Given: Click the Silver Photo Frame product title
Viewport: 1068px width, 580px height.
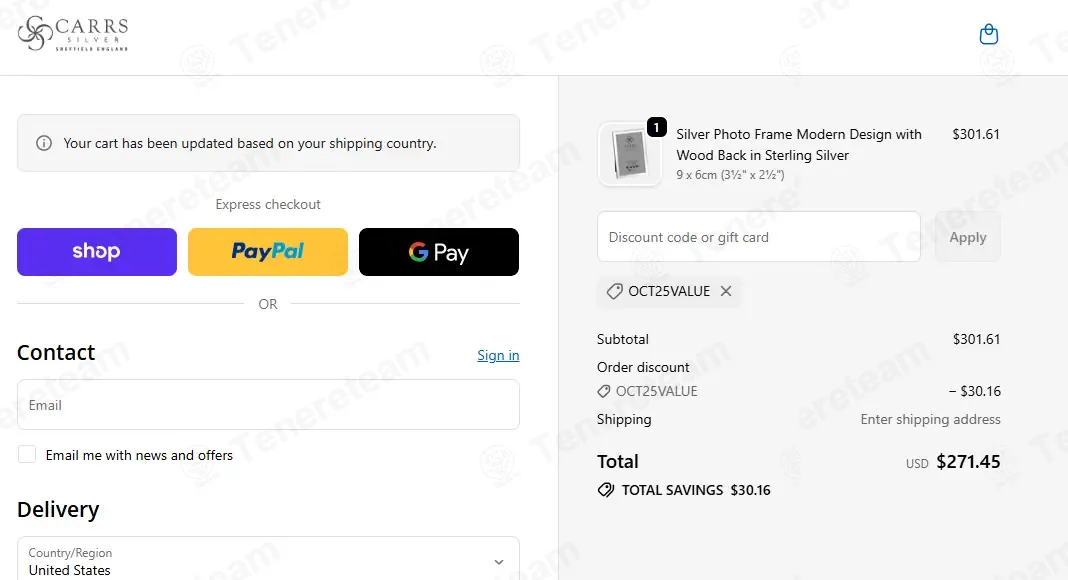Looking at the screenshot, I should pyautogui.click(x=799, y=144).
